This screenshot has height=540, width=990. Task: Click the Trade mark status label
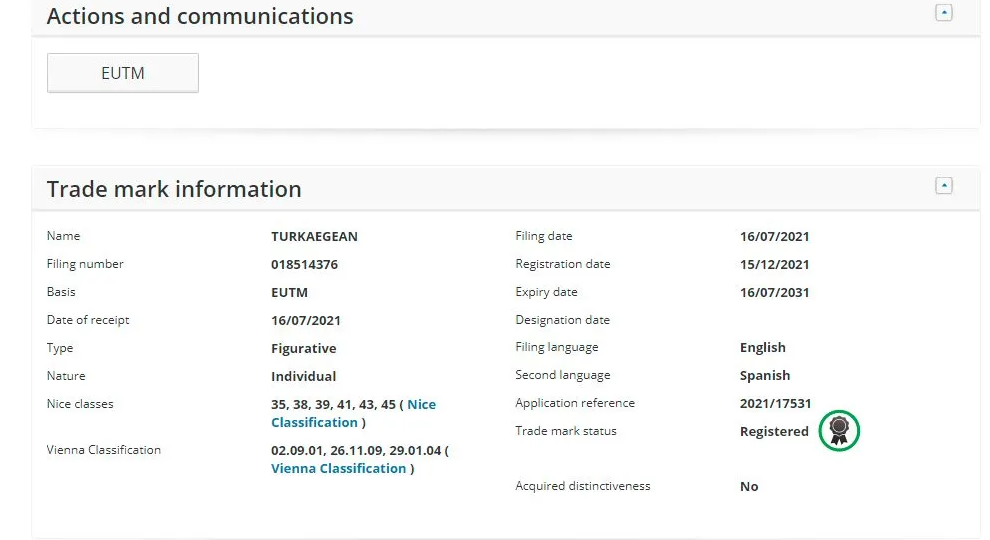pos(566,431)
